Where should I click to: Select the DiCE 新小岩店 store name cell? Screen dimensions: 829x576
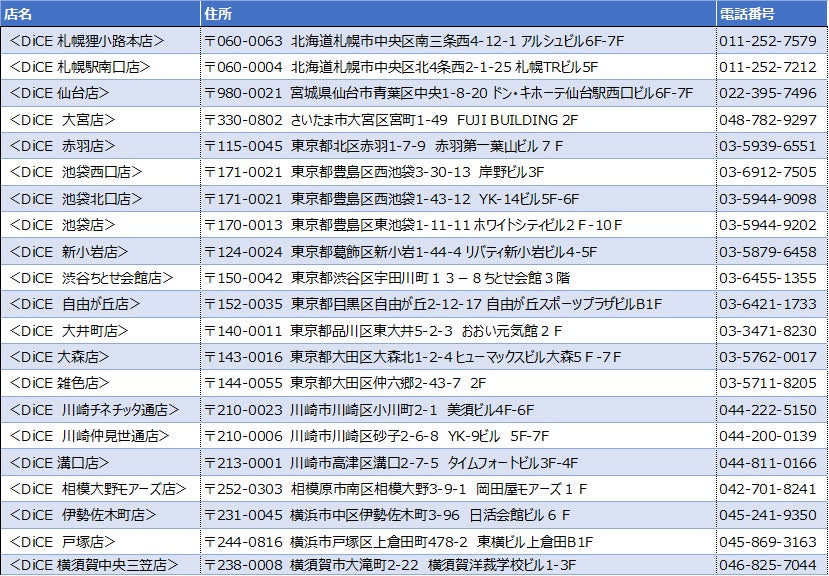coord(100,252)
